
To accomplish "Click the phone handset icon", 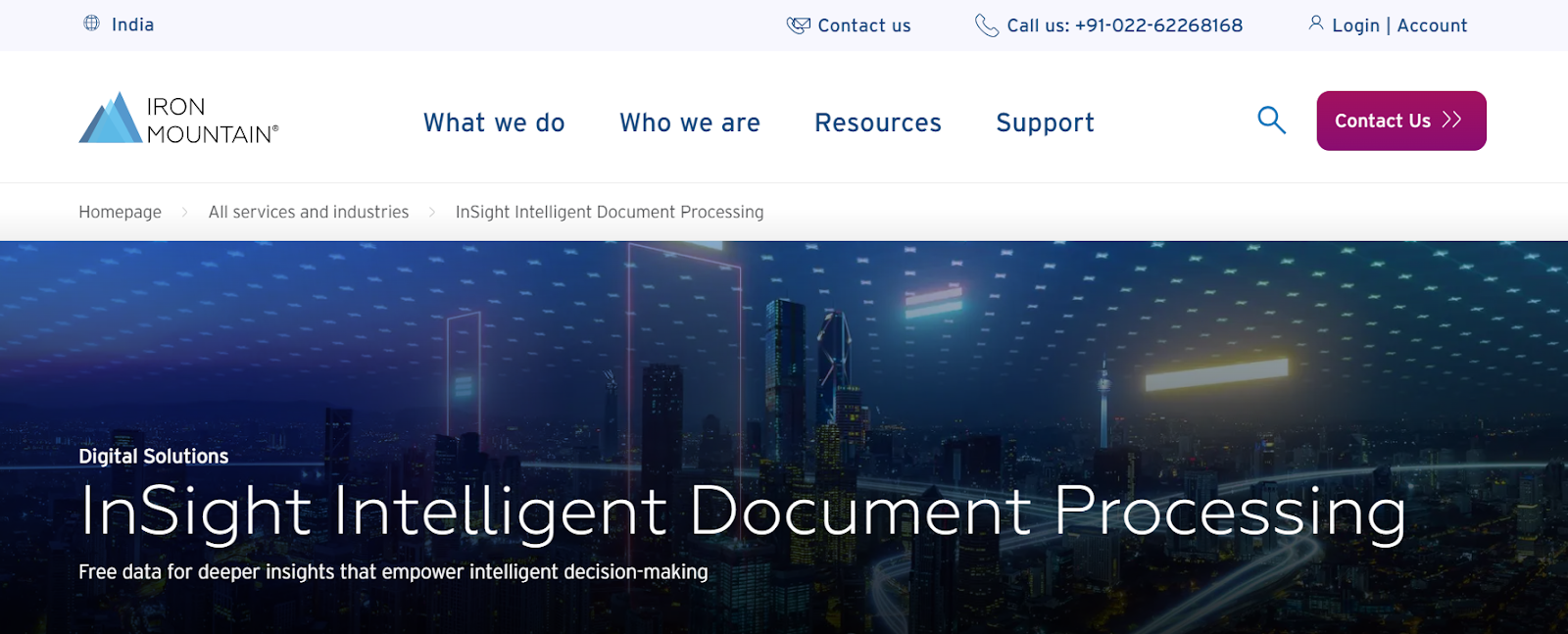I will pyautogui.click(x=987, y=25).
